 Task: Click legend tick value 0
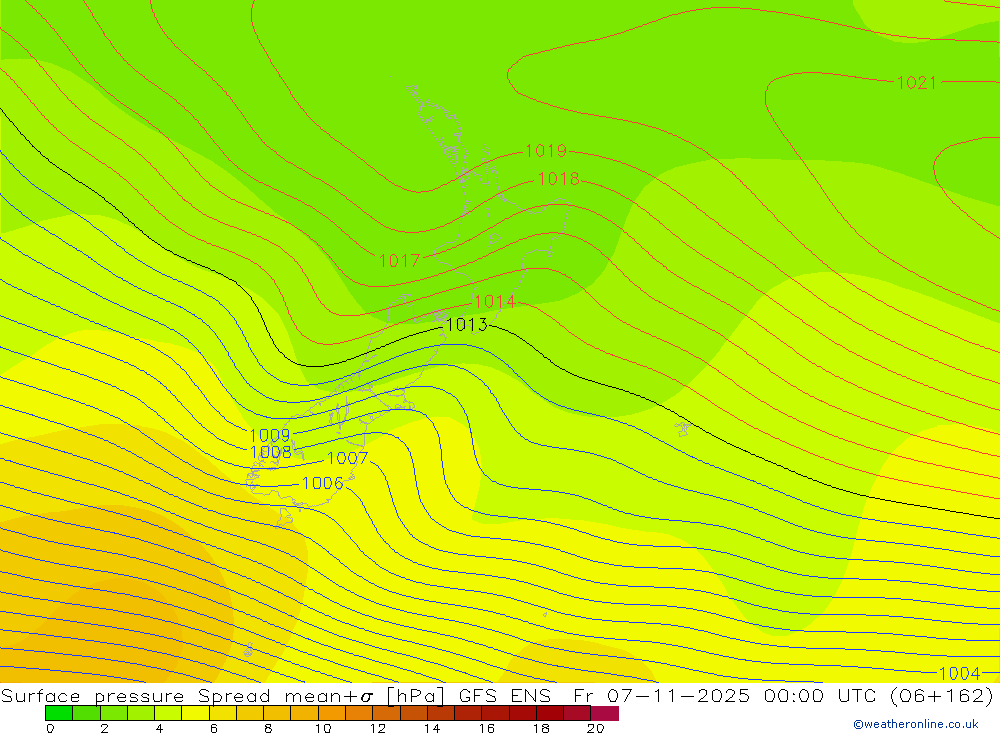click(50, 728)
